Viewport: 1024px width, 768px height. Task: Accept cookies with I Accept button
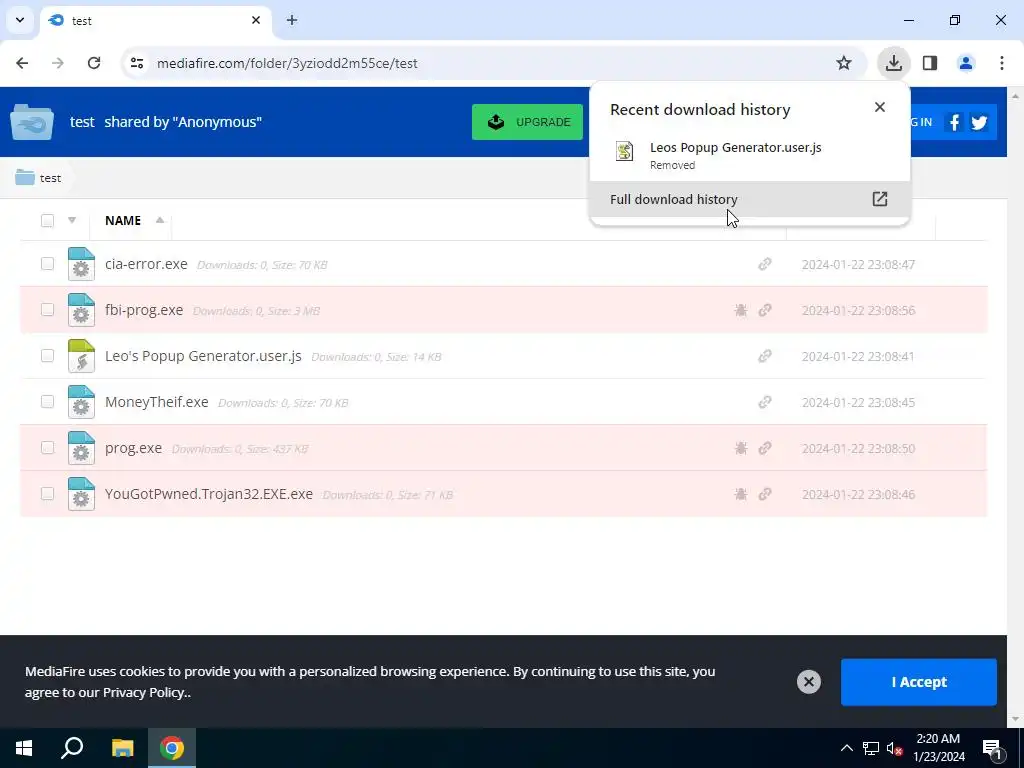pyautogui.click(x=918, y=682)
